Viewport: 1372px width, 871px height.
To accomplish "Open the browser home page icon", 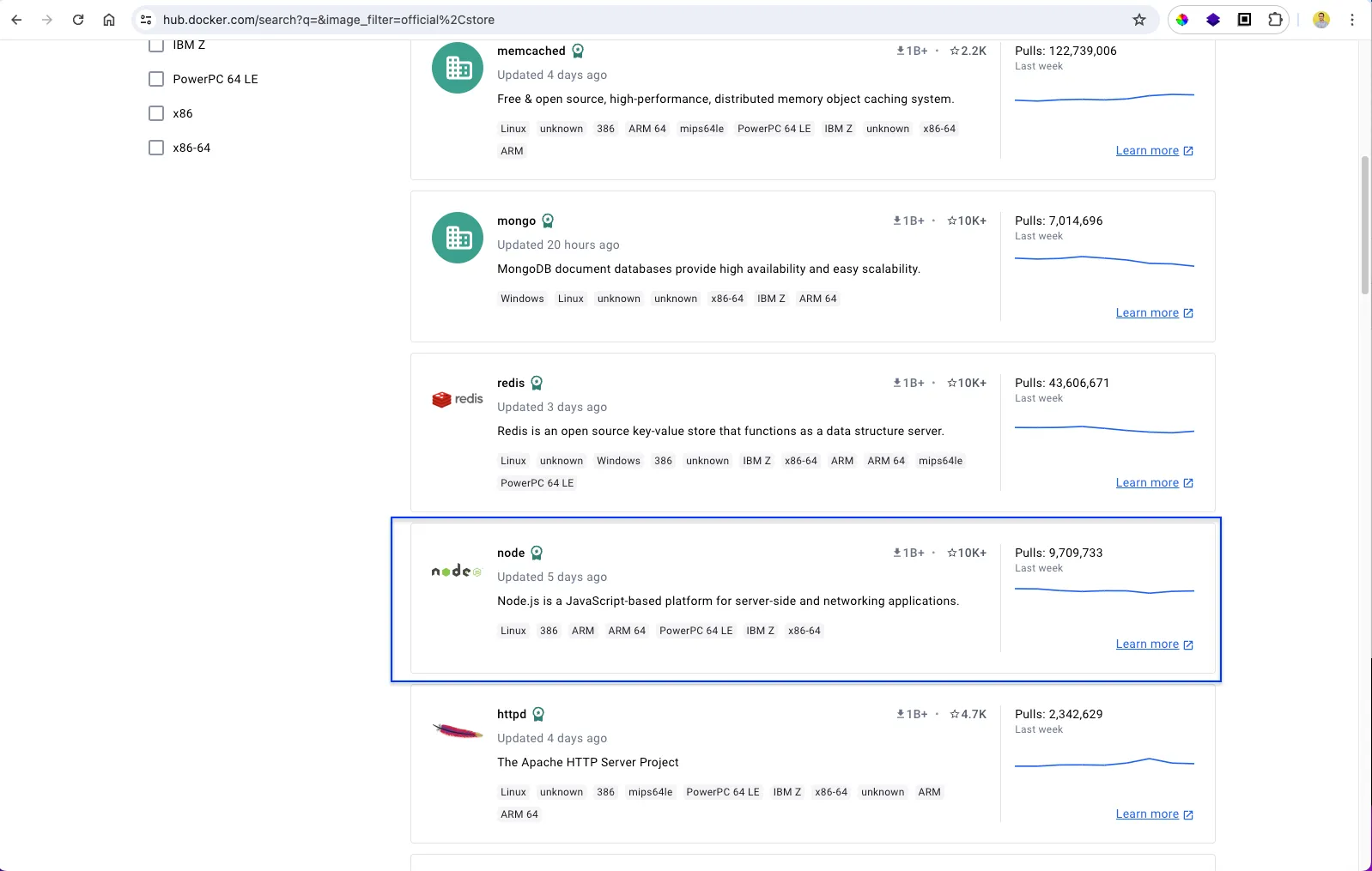I will (x=109, y=20).
